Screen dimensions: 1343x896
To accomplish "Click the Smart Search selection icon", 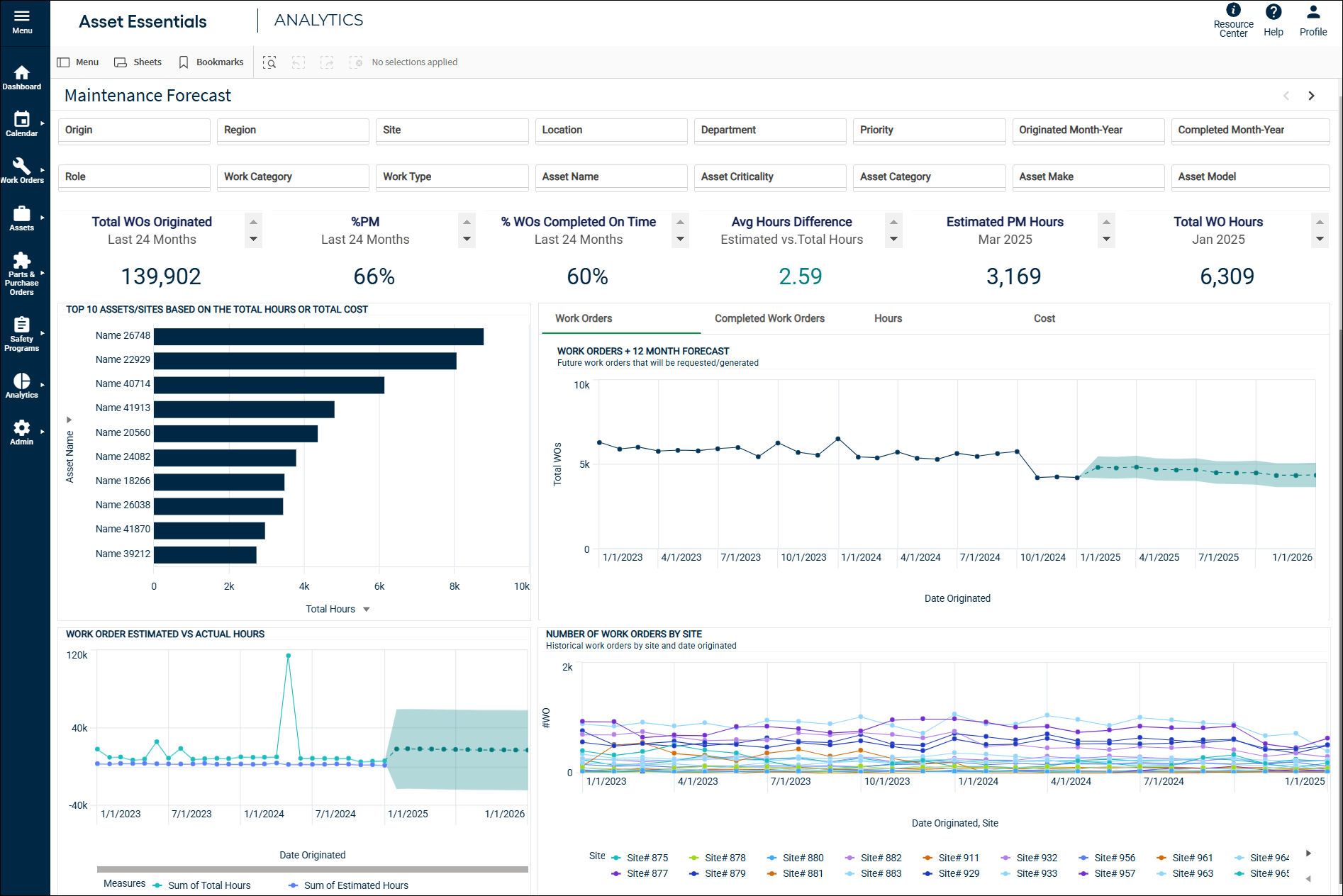I will [269, 62].
